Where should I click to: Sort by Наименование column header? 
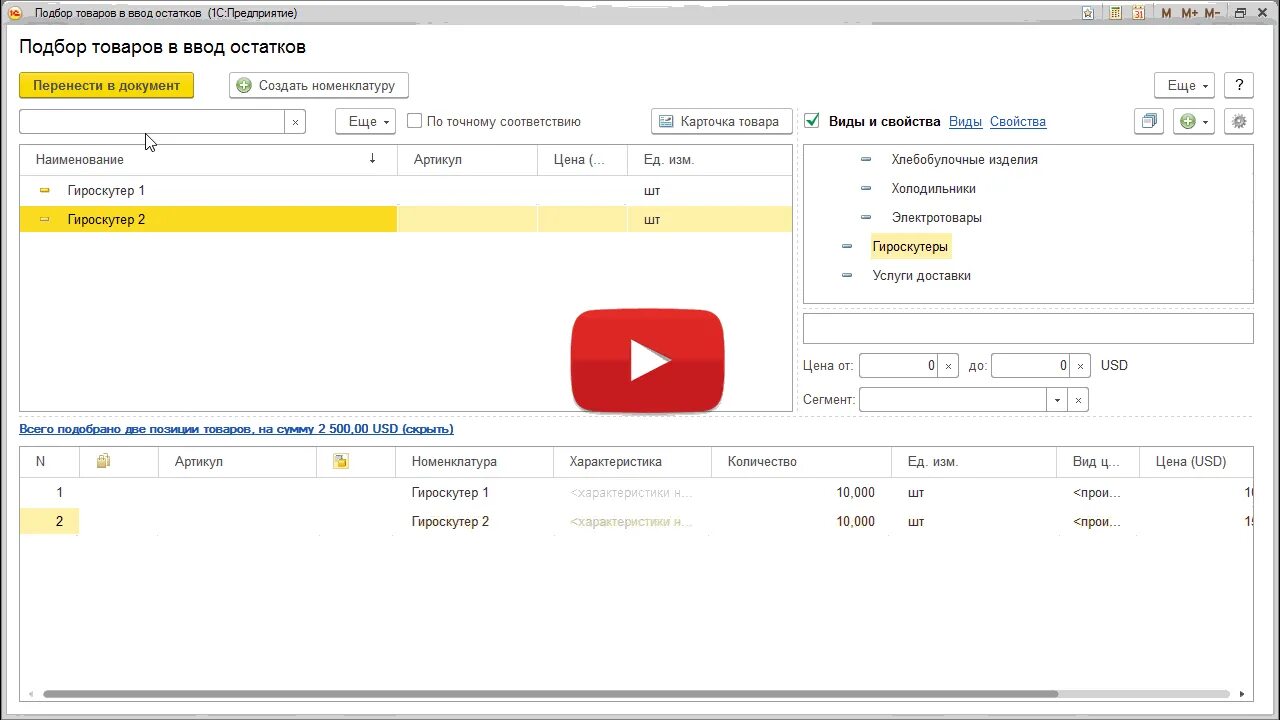coord(208,159)
